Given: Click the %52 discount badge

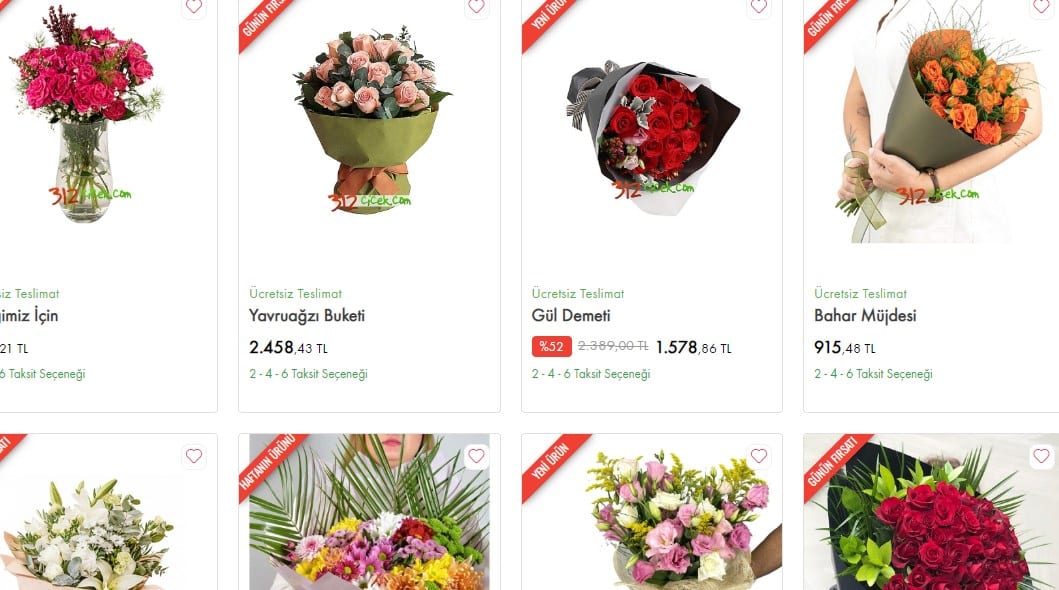Looking at the screenshot, I should pos(552,347).
